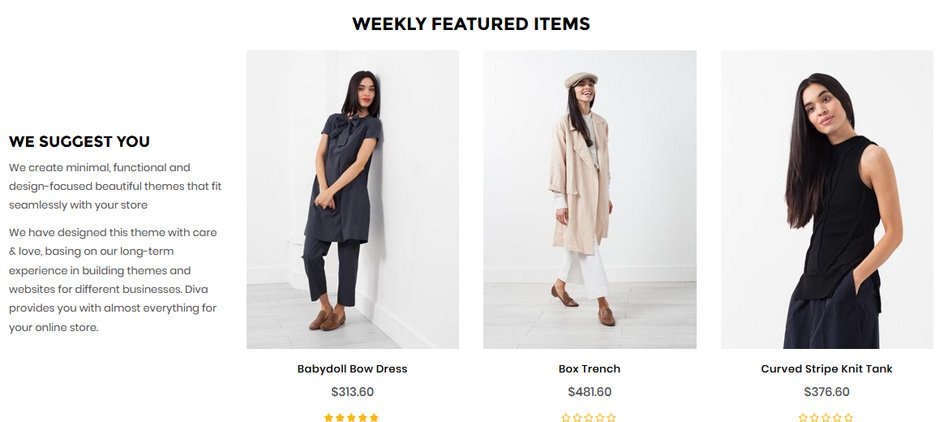Click the $313.60 price
Viewport: 944px width, 422px height.
[352, 392]
